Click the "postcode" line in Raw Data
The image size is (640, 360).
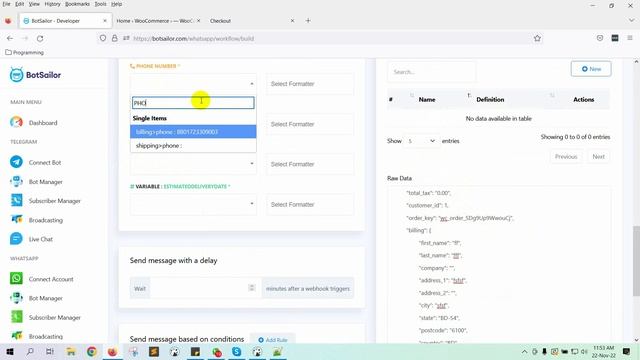(443, 330)
